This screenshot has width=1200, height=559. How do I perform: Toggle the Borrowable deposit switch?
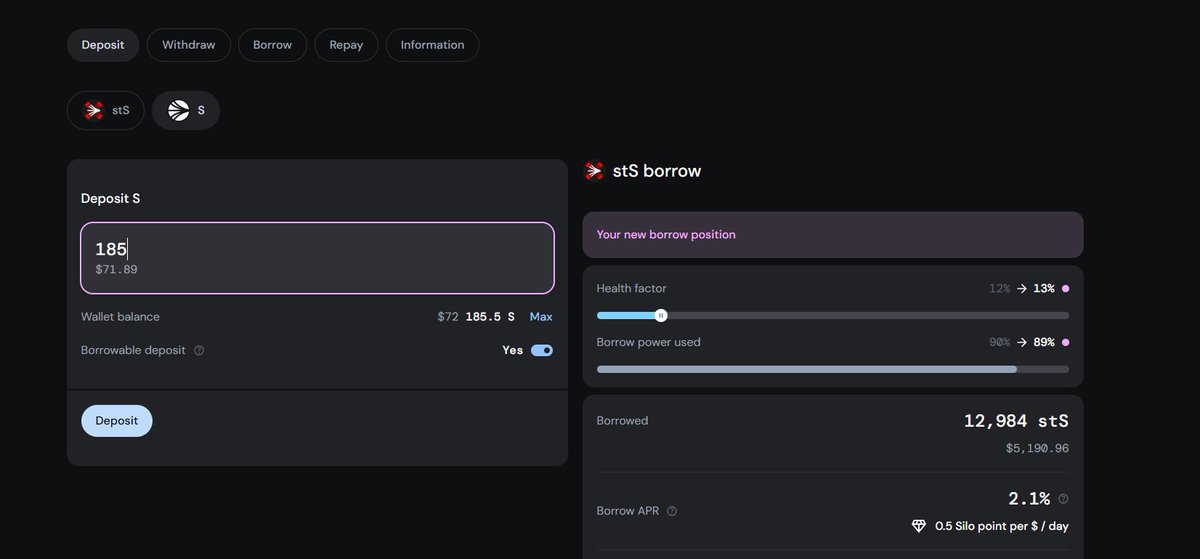click(x=542, y=351)
